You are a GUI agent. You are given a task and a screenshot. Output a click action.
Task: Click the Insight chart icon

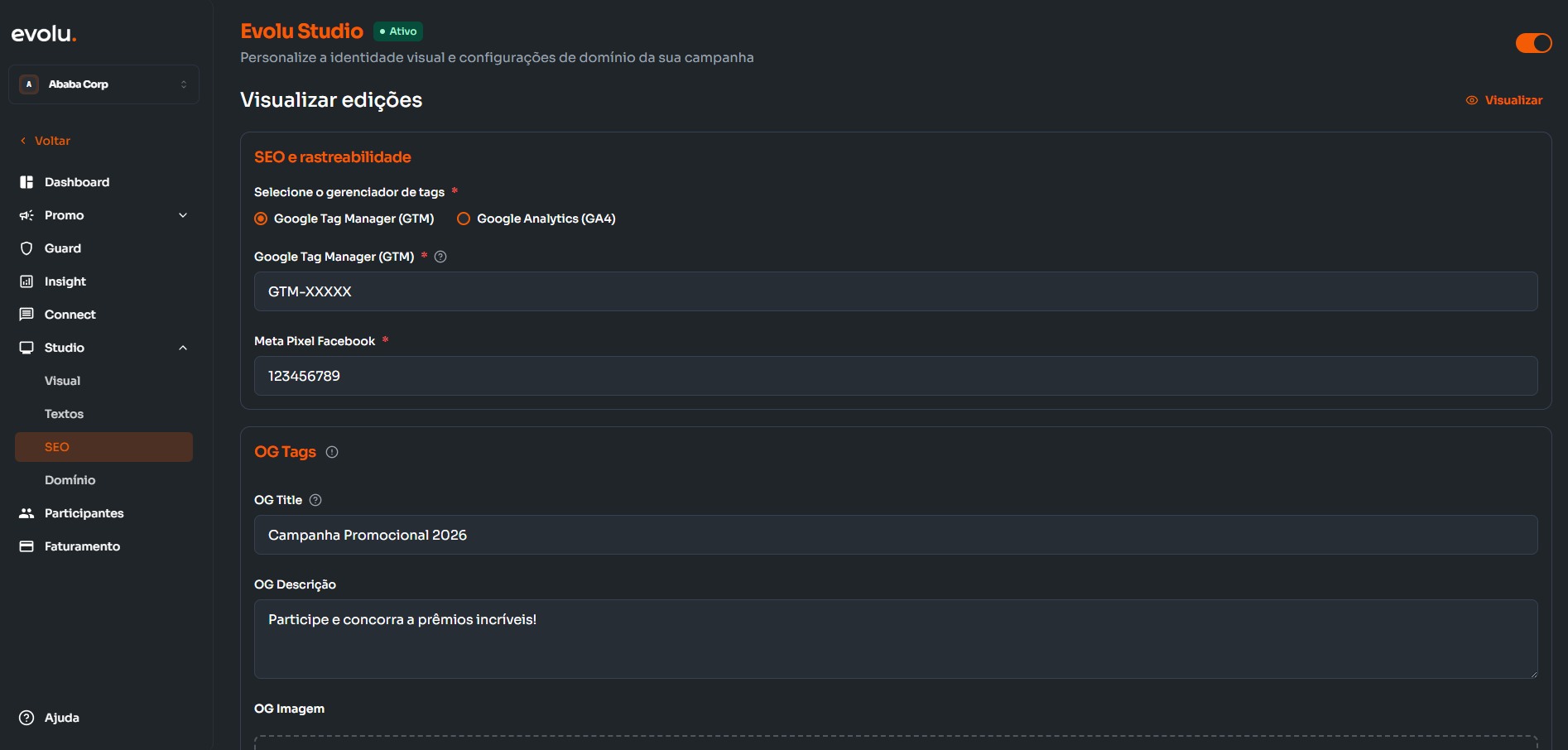click(x=26, y=281)
